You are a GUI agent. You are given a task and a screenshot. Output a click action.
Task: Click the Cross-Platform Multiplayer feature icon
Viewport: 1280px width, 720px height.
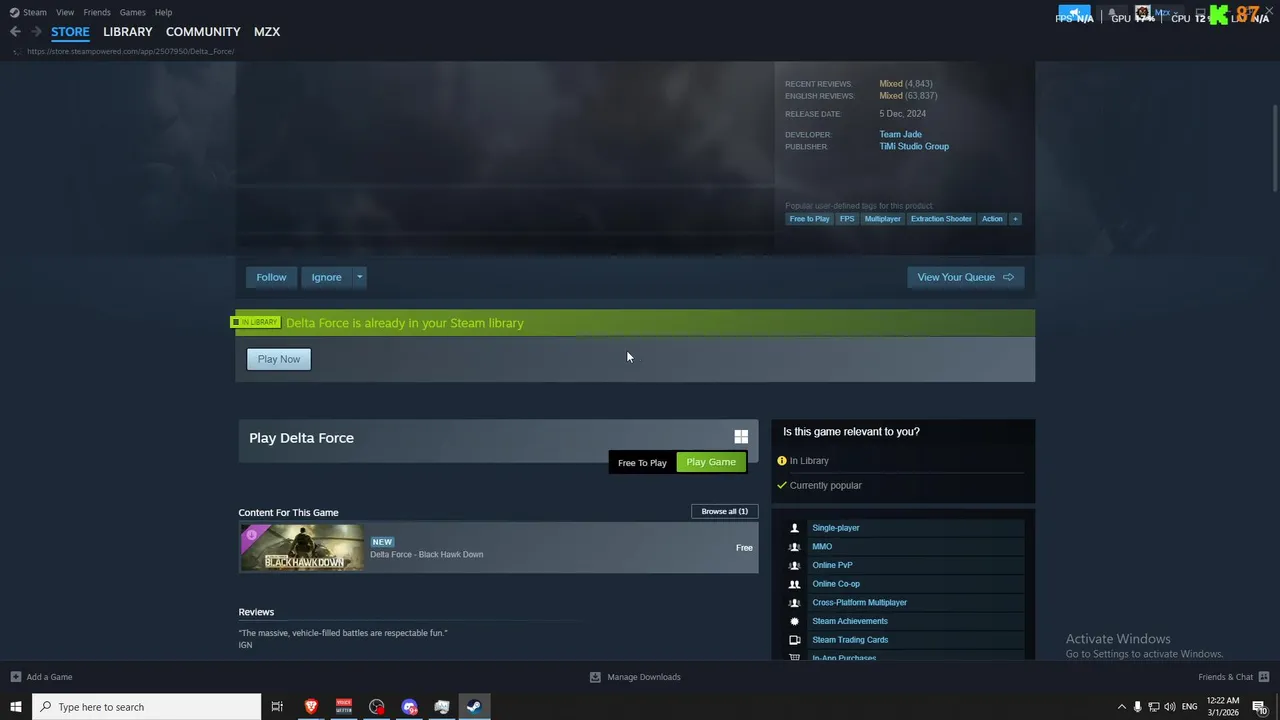pos(795,603)
